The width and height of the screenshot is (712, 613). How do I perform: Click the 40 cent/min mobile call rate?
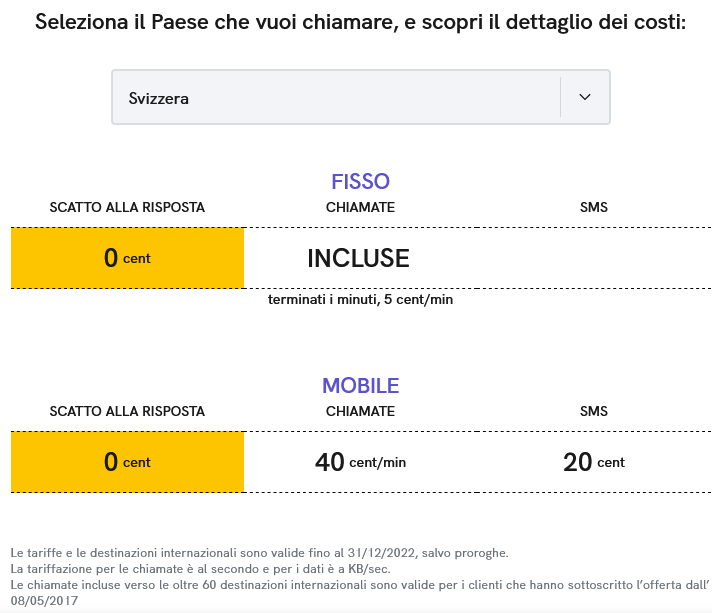click(x=360, y=462)
